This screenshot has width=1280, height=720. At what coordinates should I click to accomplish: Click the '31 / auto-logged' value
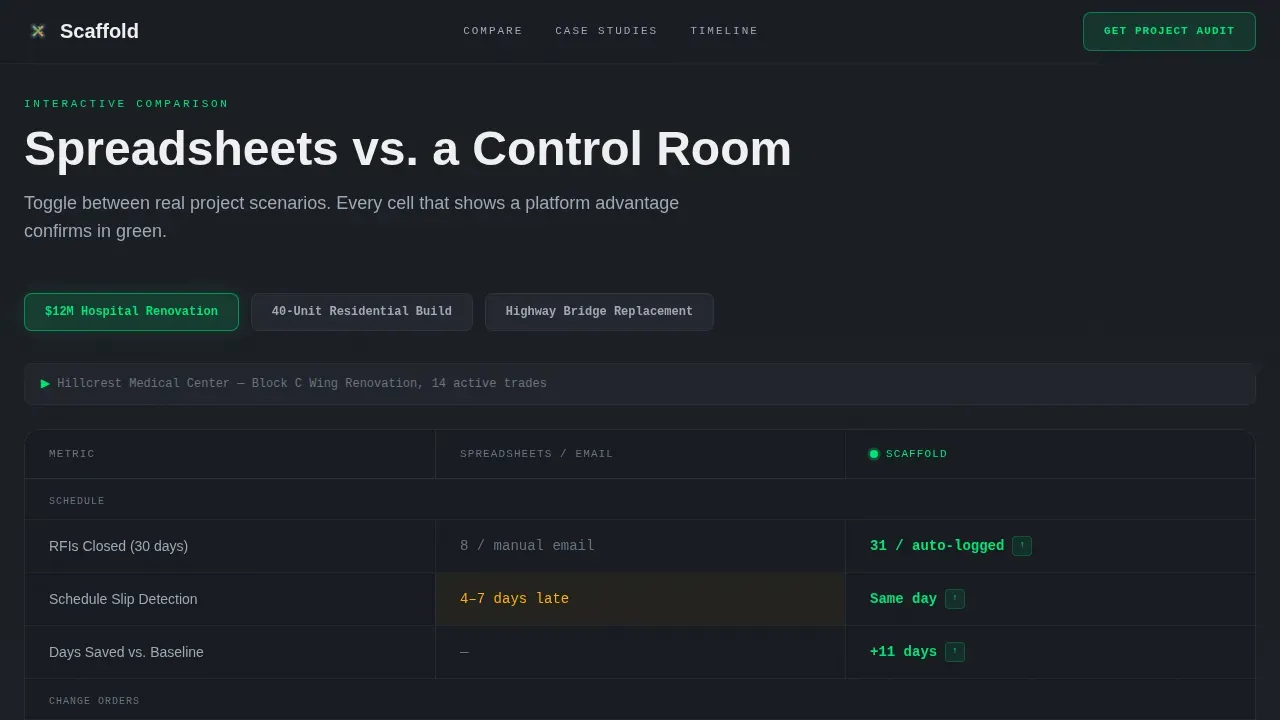pyautogui.click(x=937, y=546)
